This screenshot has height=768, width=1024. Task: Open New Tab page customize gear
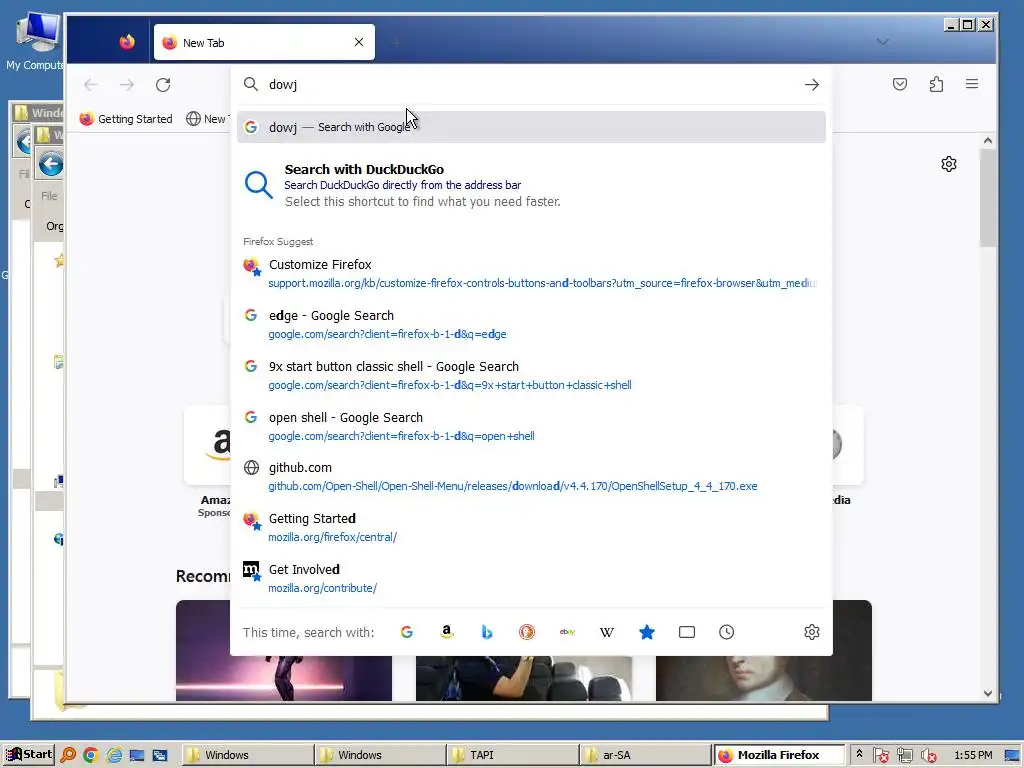click(949, 164)
